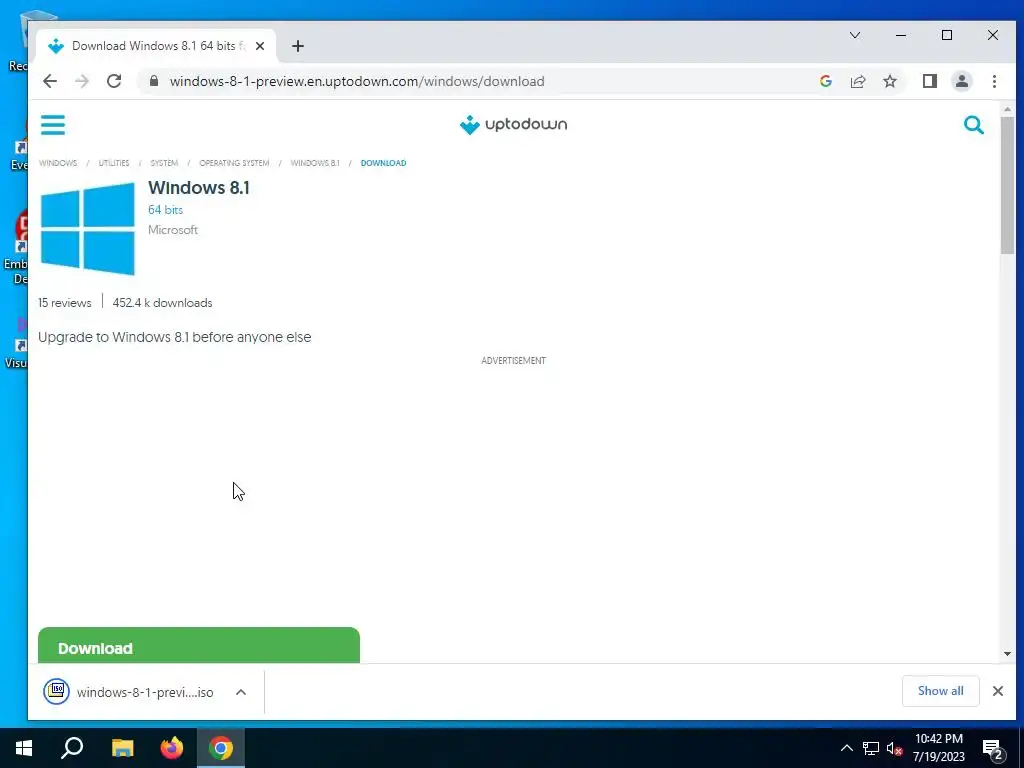Screen dimensions: 1024x768
Task: Click the Uptodown search magnifier icon
Action: [x=973, y=125]
